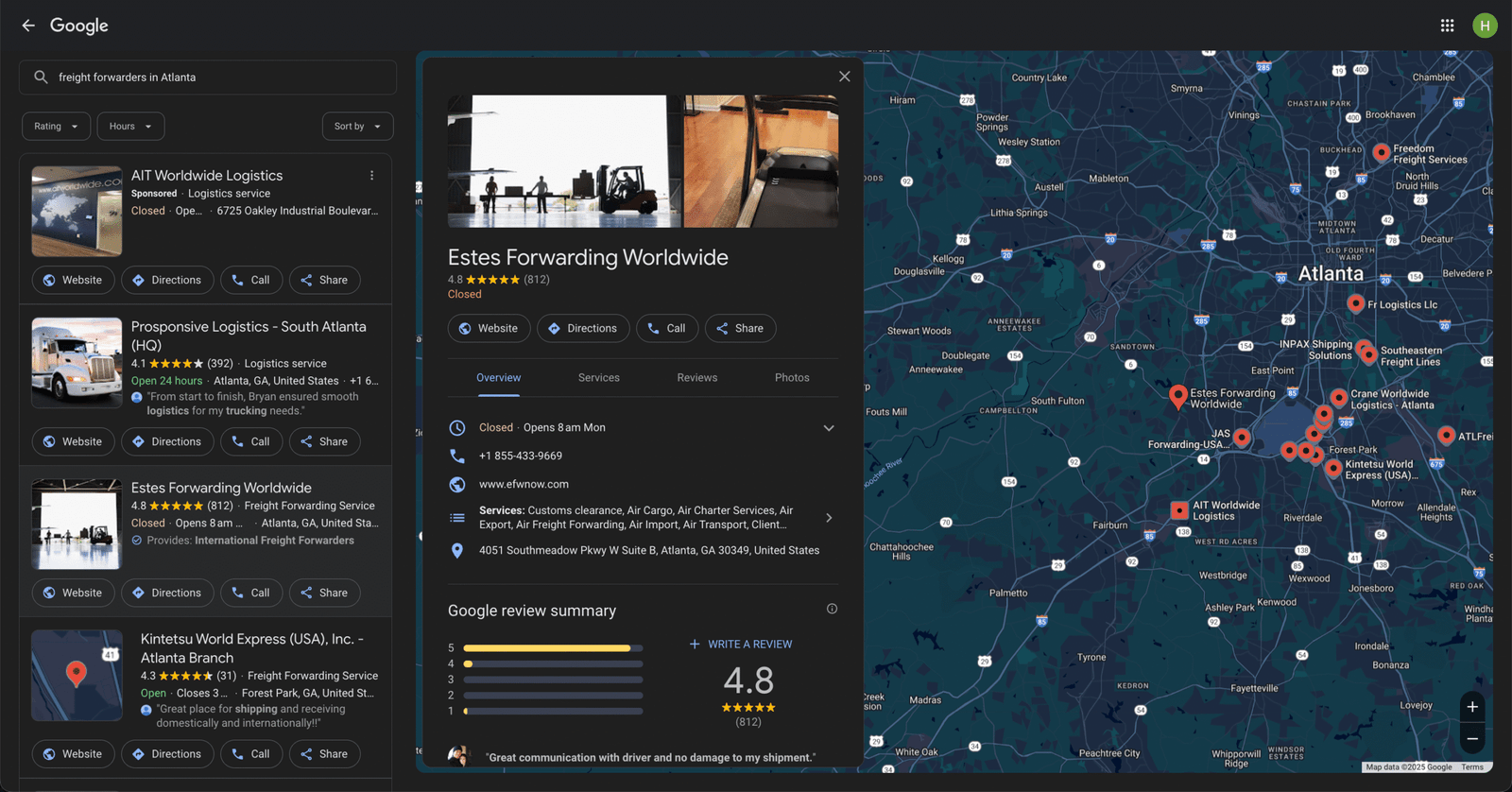Viewport: 1512px width, 792px height.
Task: Share Estes Forwarding from details panel
Action: [740, 329]
